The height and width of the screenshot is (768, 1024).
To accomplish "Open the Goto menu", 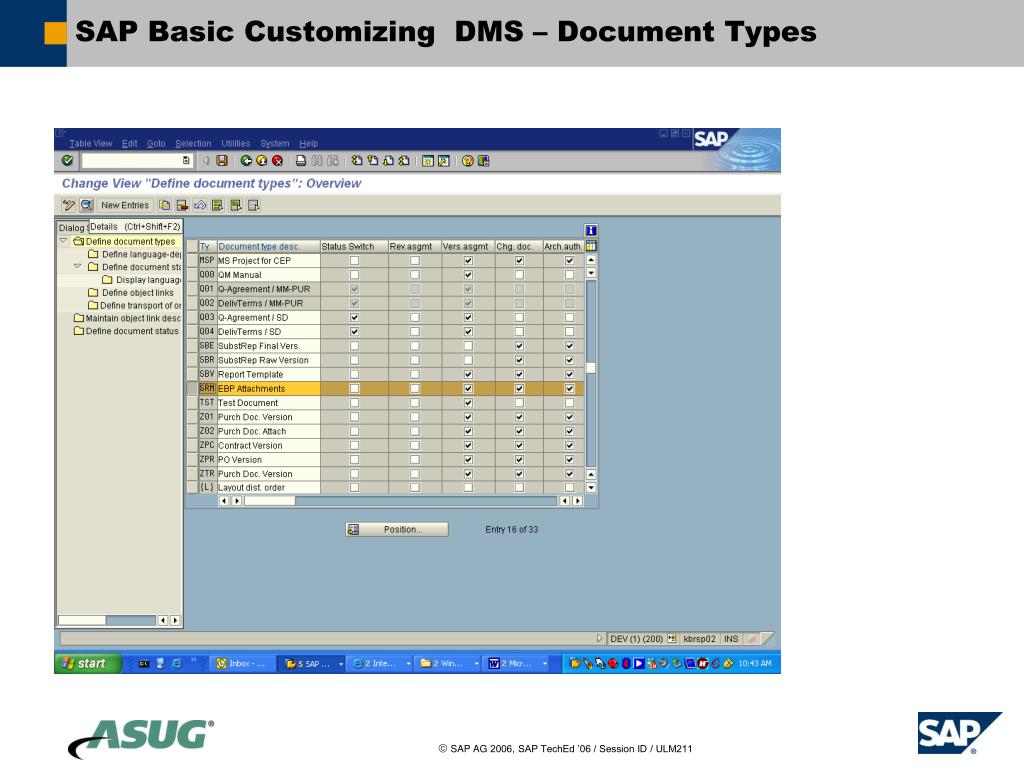I will click(155, 144).
